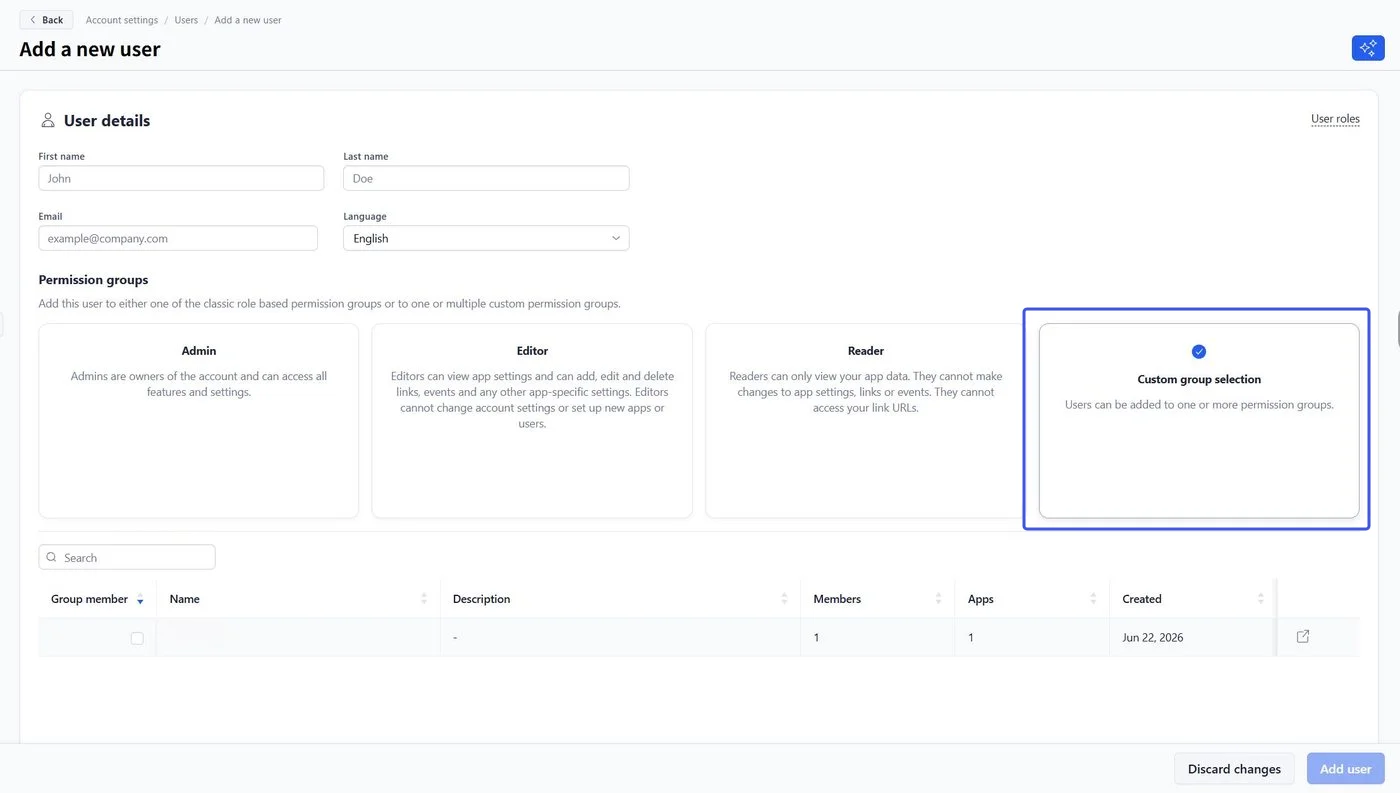Screen dimensions: 1400x793
Task: Sort the table by Description
Action: (784, 599)
